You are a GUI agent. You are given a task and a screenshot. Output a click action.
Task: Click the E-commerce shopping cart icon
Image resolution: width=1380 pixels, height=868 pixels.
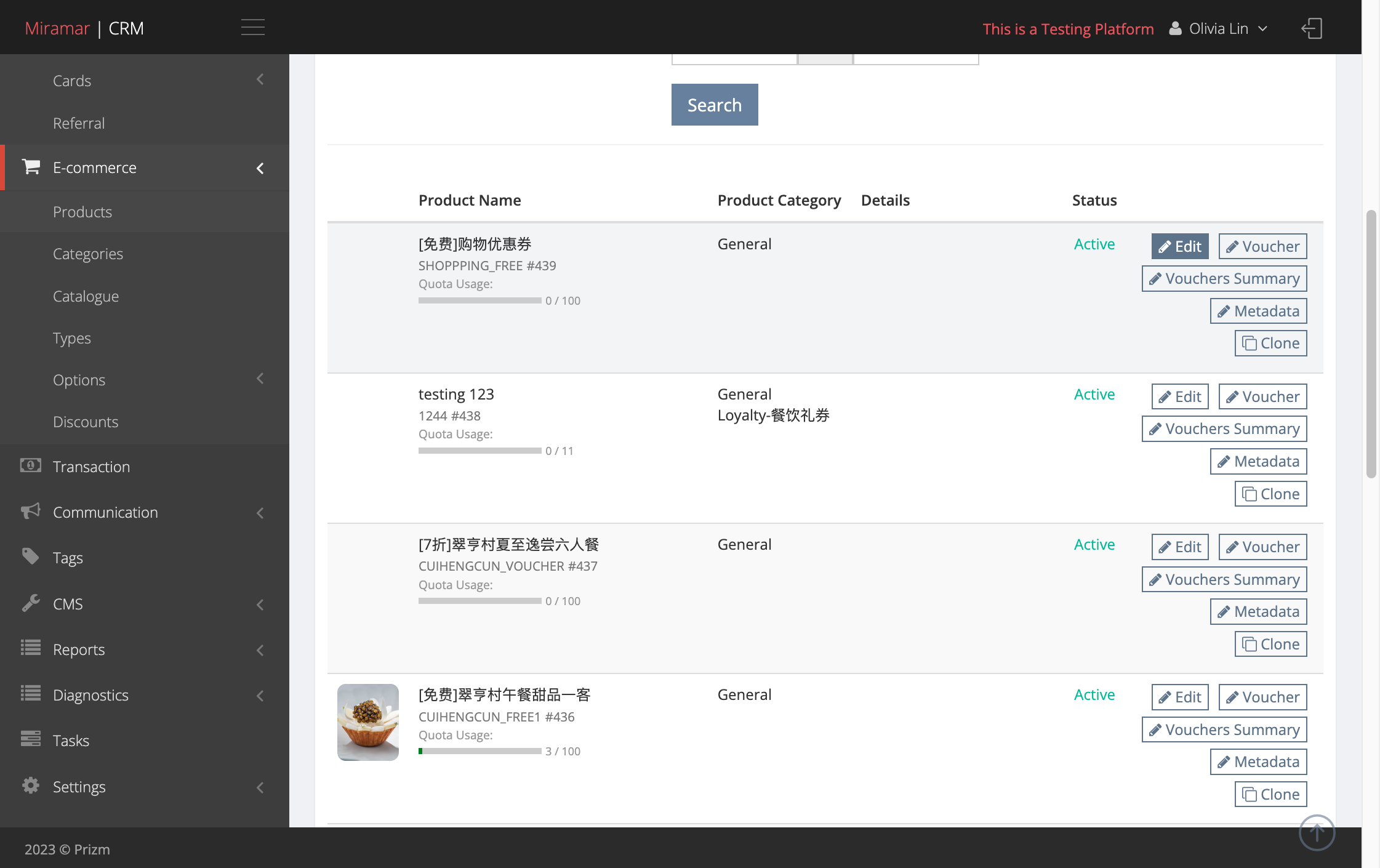click(x=31, y=167)
